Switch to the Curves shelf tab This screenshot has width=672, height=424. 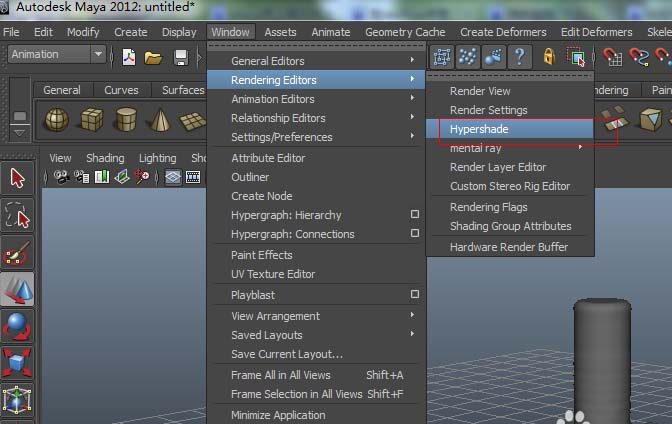pyautogui.click(x=121, y=90)
